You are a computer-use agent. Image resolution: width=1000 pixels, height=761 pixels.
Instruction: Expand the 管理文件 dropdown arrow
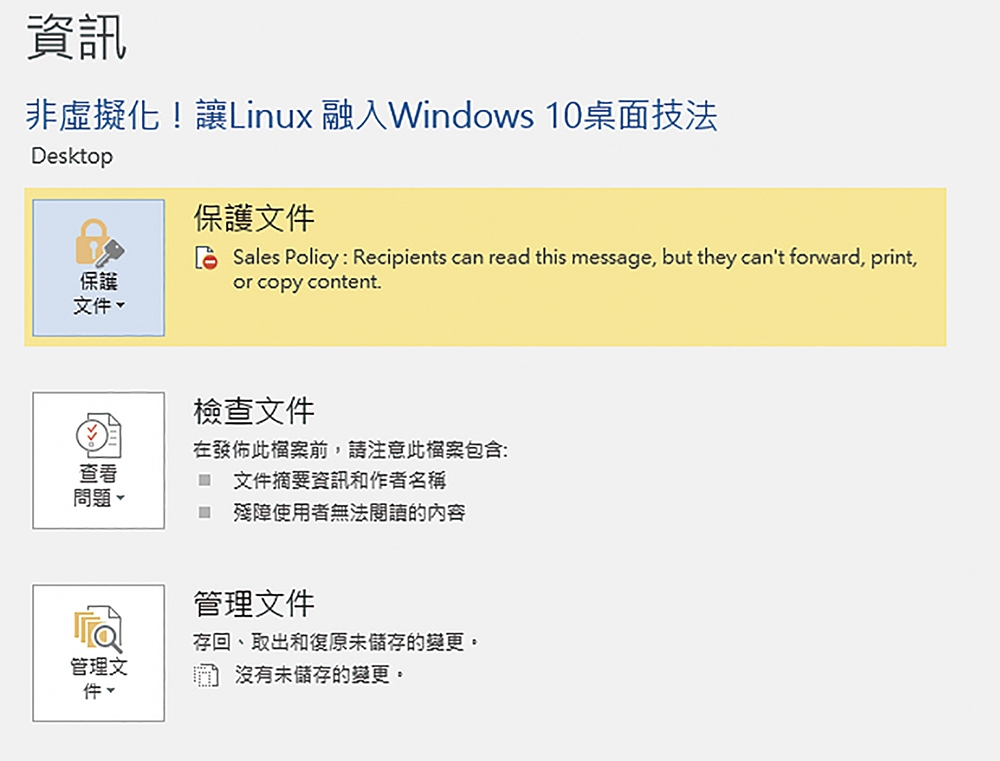coord(110,691)
